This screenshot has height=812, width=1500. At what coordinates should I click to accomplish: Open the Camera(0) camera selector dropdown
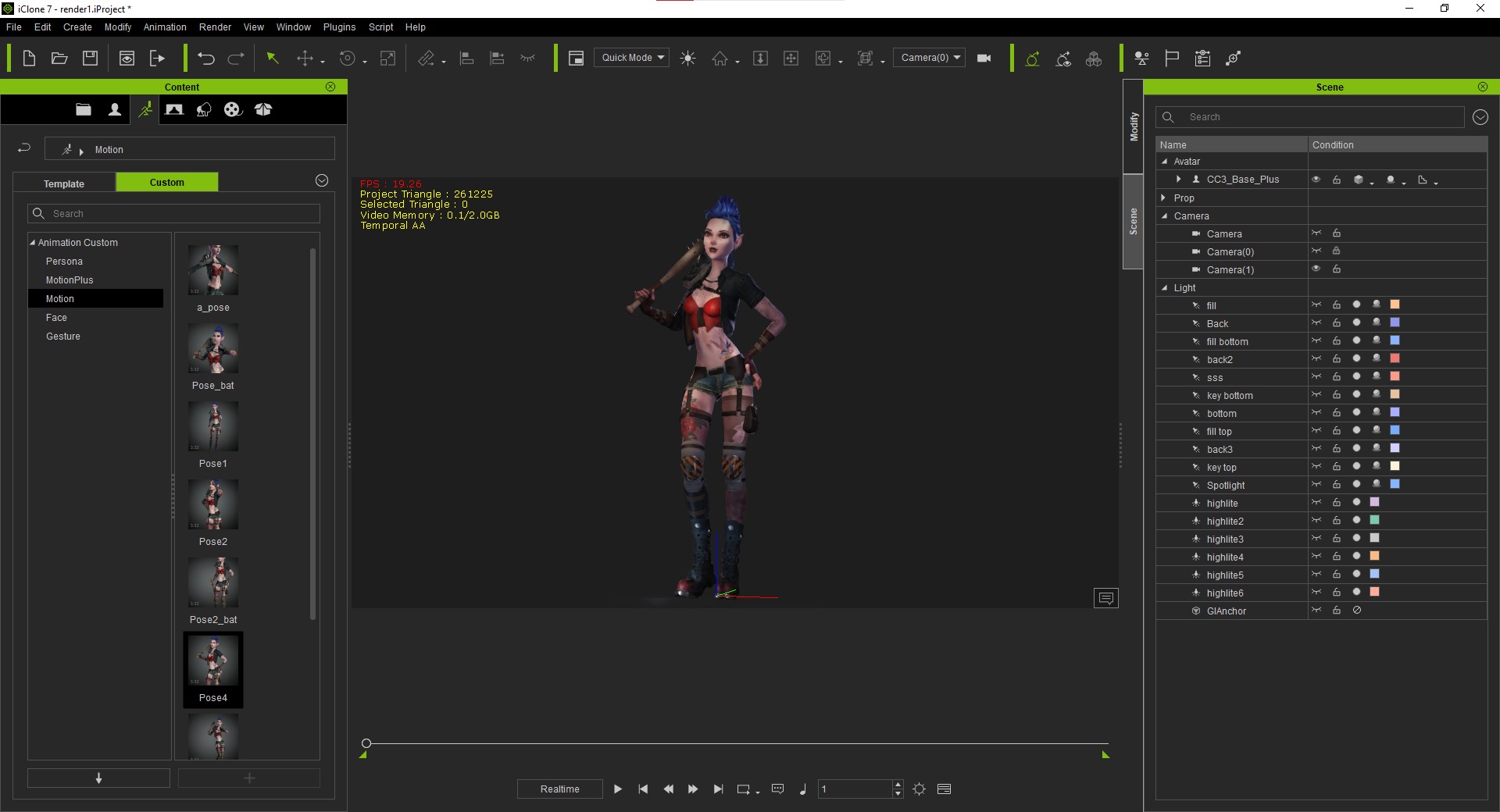point(930,57)
